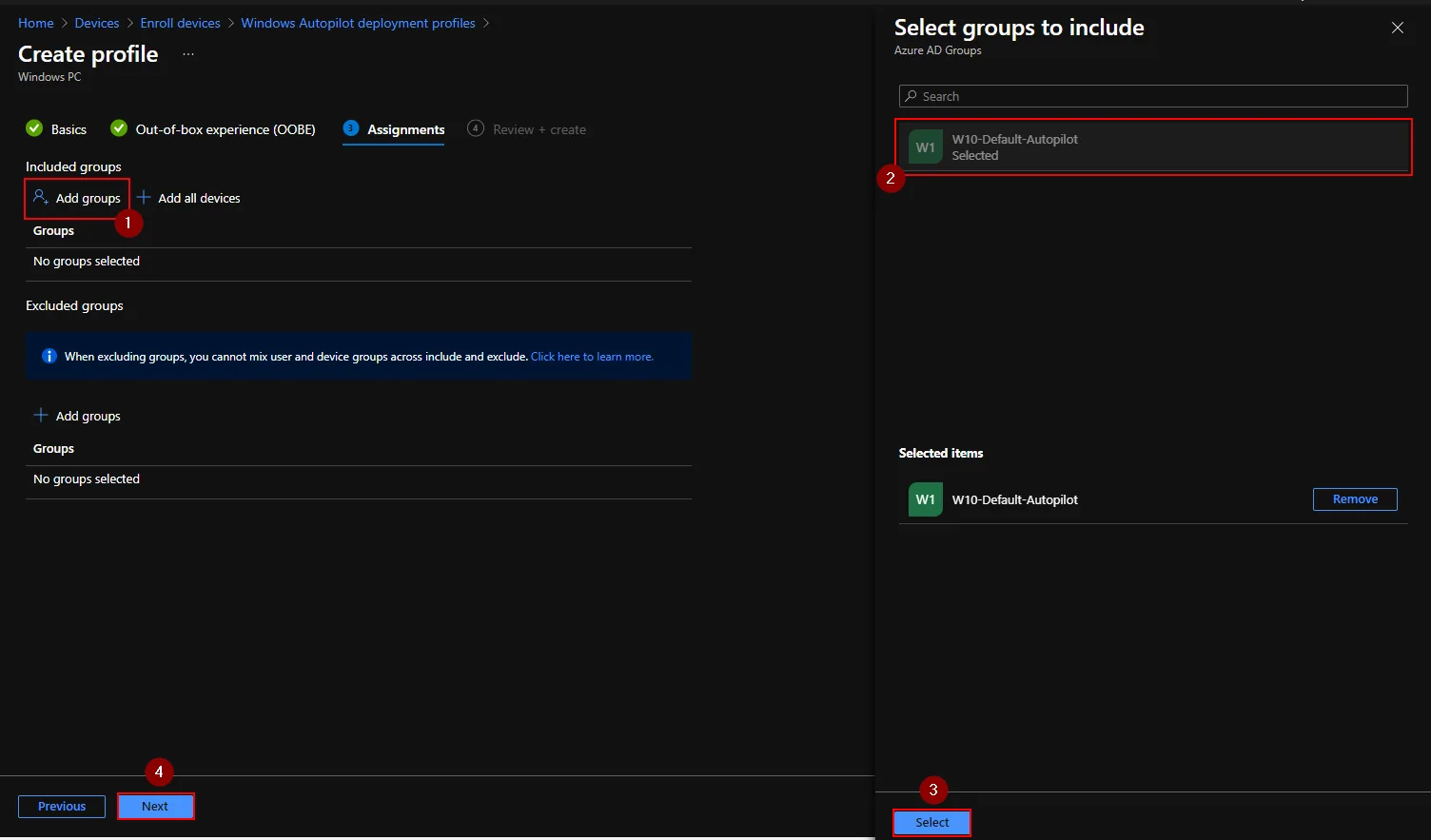
Task: Click Add groups under Excluded groups
Action: pyautogui.click(x=77, y=416)
